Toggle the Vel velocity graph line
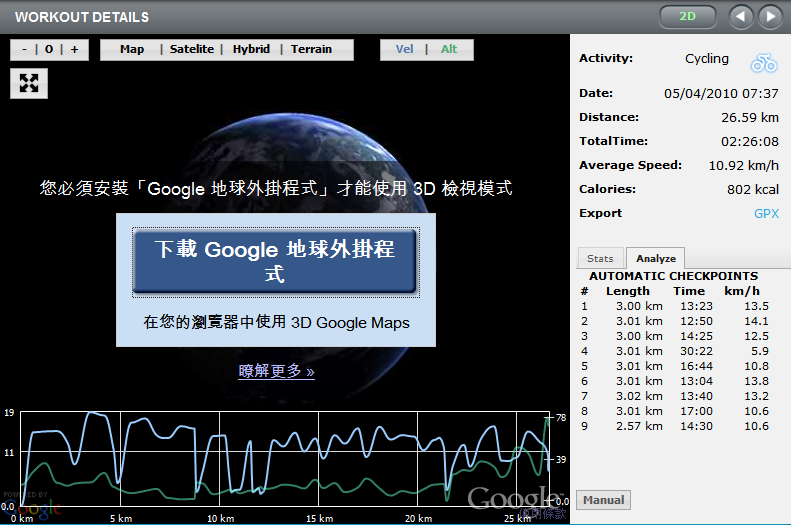791x525 pixels. (x=404, y=49)
